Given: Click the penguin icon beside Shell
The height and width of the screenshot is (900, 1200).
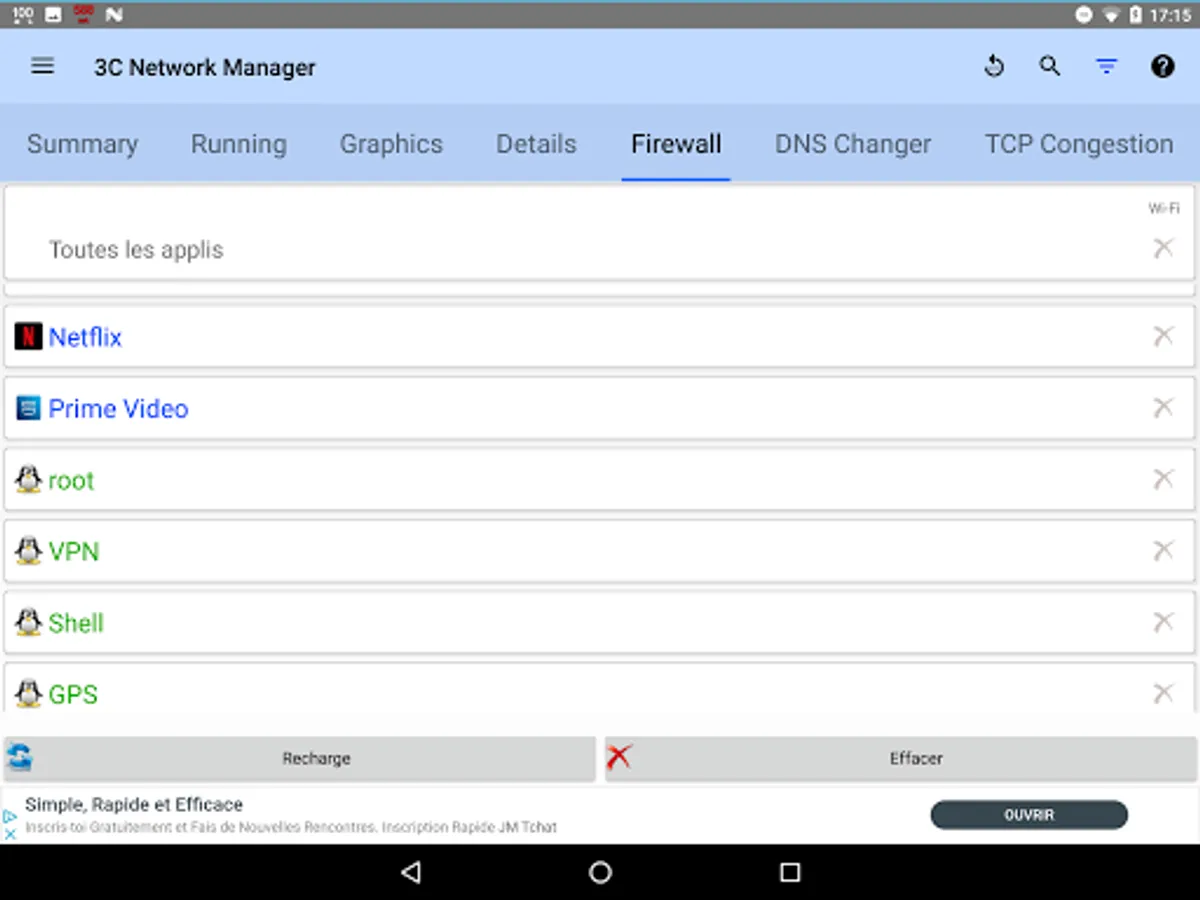Looking at the screenshot, I should (28, 622).
